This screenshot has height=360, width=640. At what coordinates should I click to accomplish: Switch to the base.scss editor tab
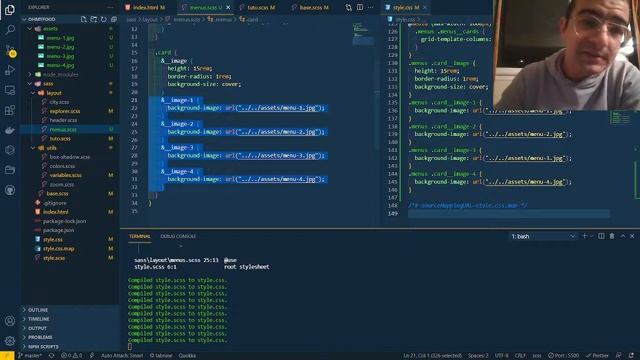pos(311,7)
